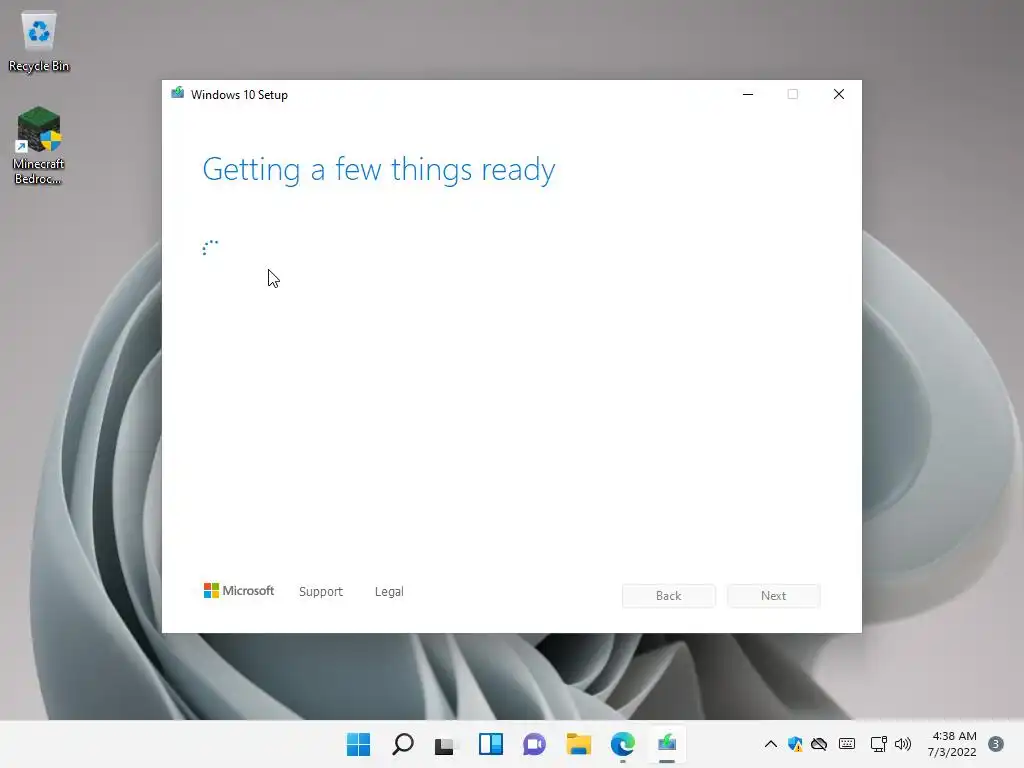Minimize the Windows 10 Setup window

[x=748, y=95]
